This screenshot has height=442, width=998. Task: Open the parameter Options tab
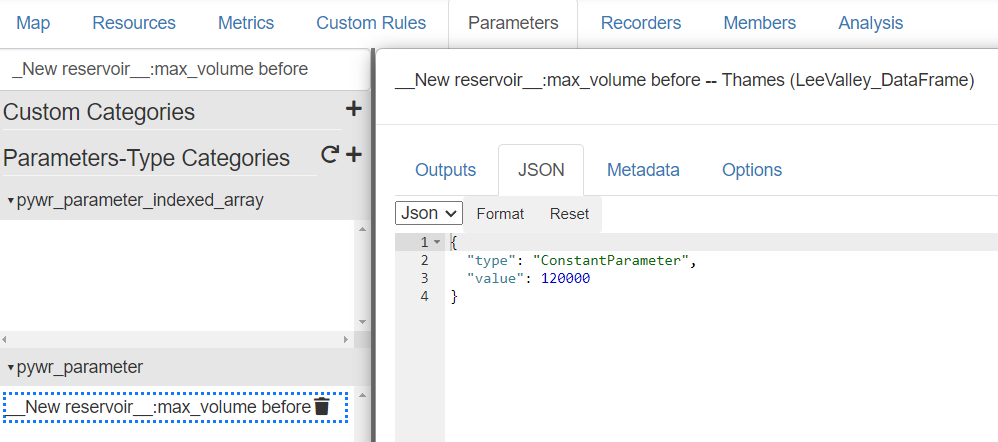pyautogui.click(x=752, y=170)
